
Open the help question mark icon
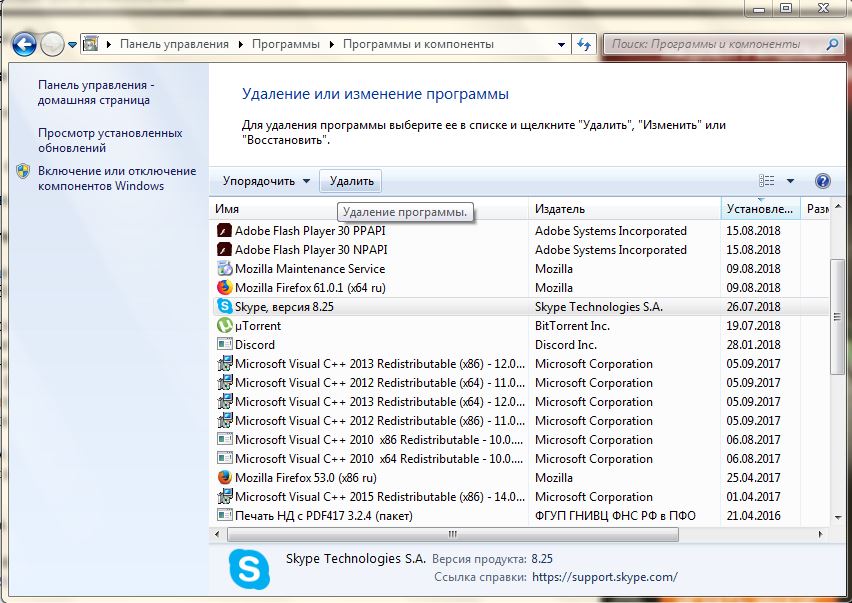tap(823, 181)
